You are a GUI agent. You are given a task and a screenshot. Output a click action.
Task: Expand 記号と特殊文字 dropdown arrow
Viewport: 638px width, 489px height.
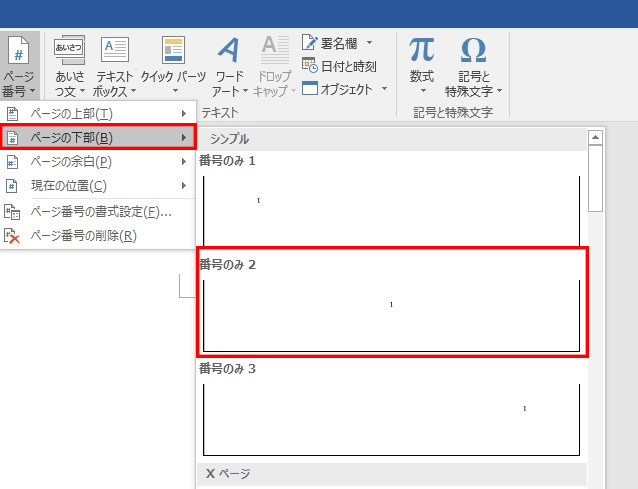pos(500,90)
